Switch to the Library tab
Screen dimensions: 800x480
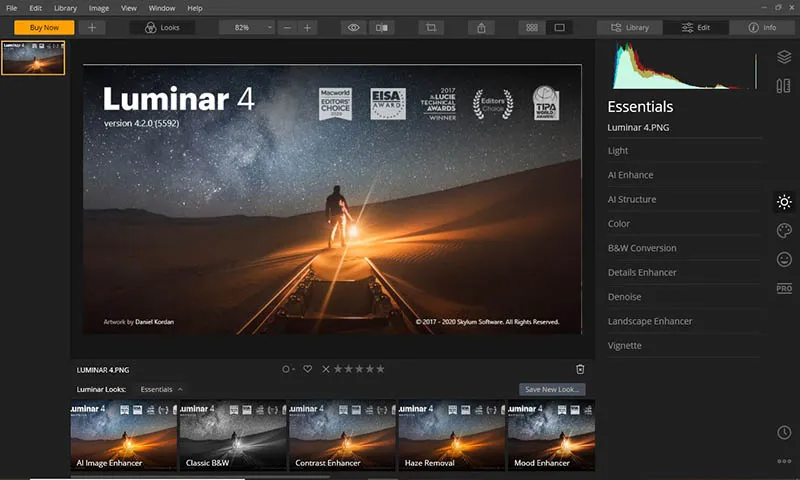(630, 28)
